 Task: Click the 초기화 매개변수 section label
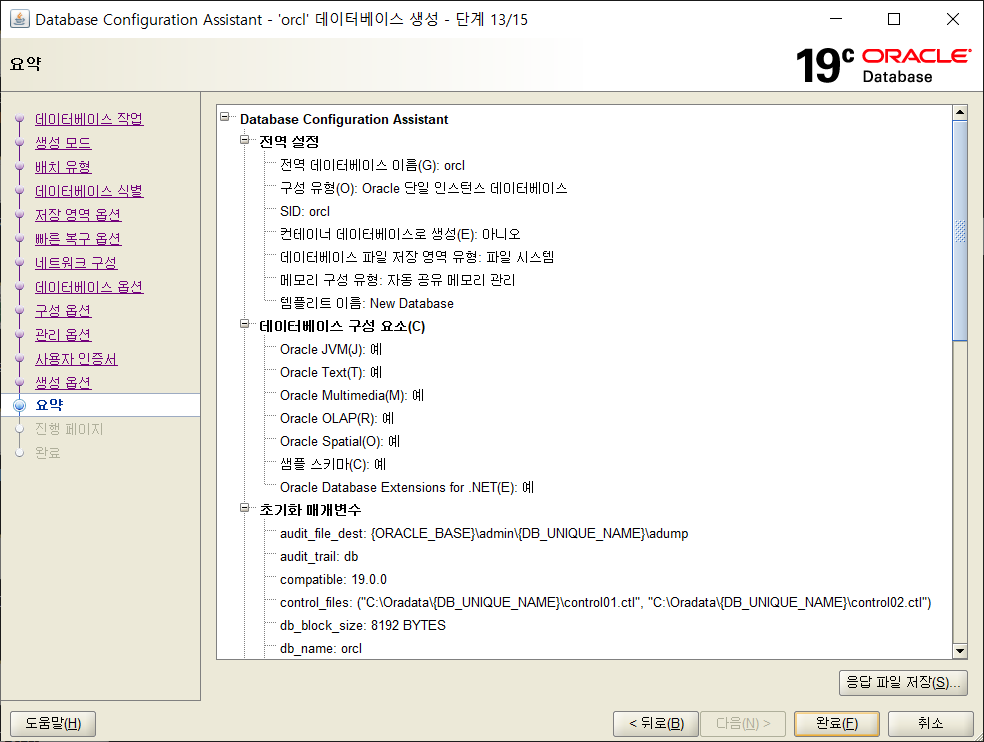pyautogui.click(x=311, y=510)
